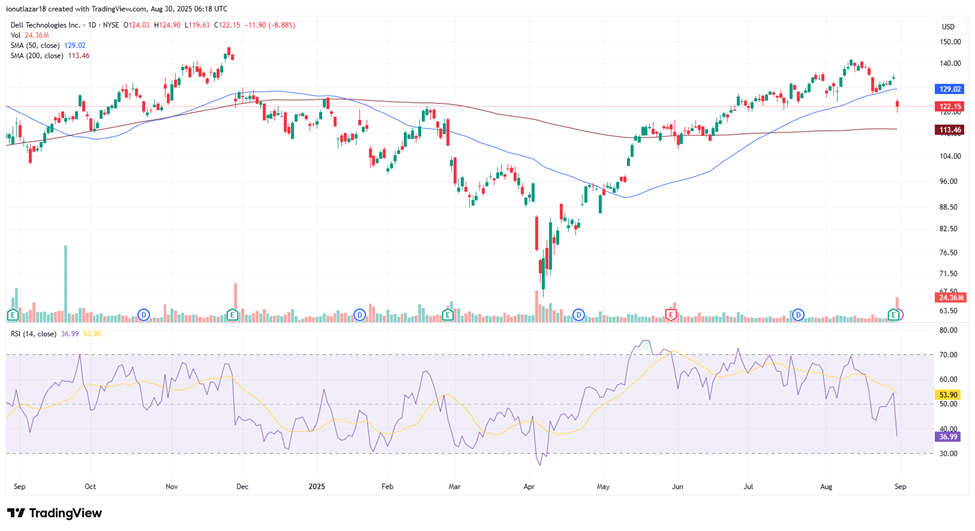Click the purple 36.99 RSI axis label

pos(948,436)
